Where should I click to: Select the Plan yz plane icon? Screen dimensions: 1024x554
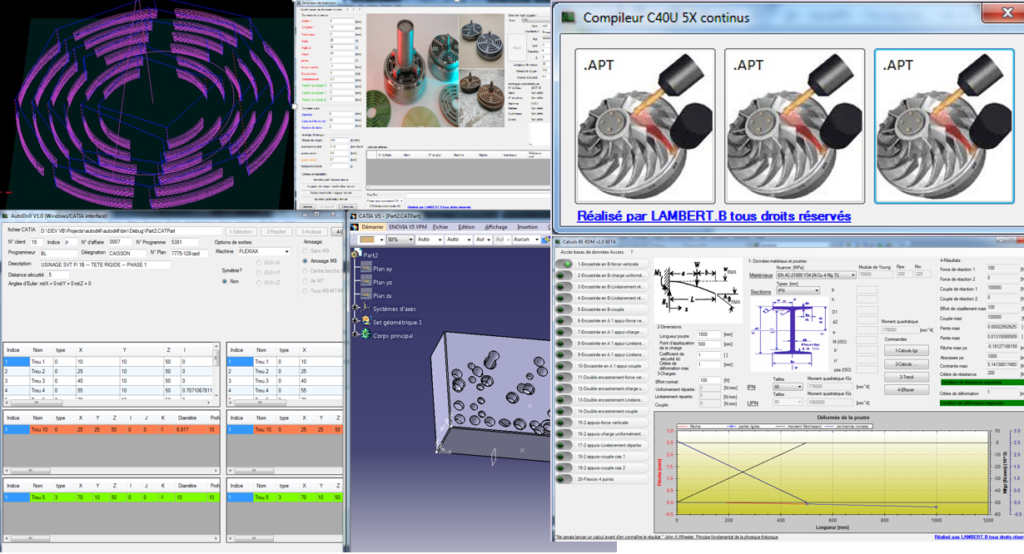[x=366, y=282]
